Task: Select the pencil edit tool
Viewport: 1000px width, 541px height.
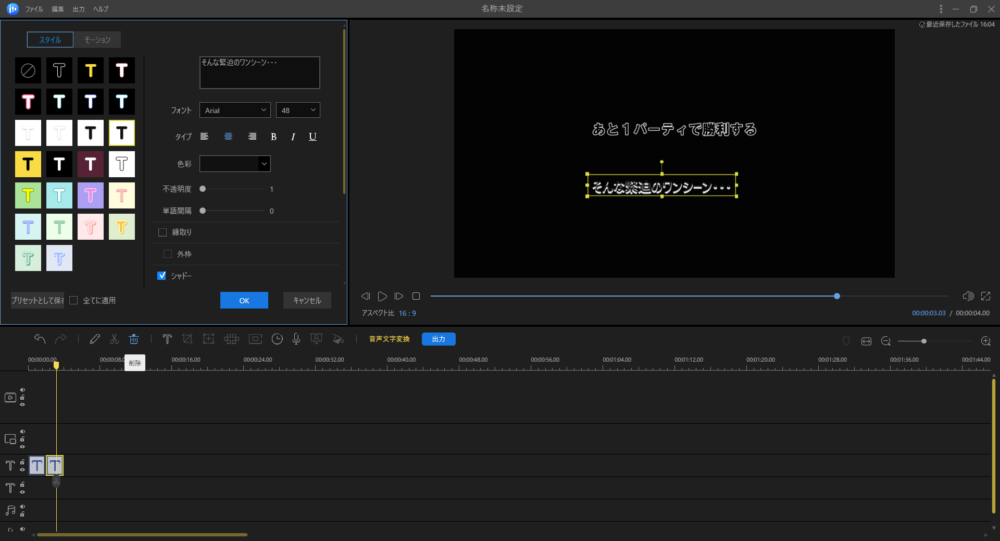Action: point(94,339)
